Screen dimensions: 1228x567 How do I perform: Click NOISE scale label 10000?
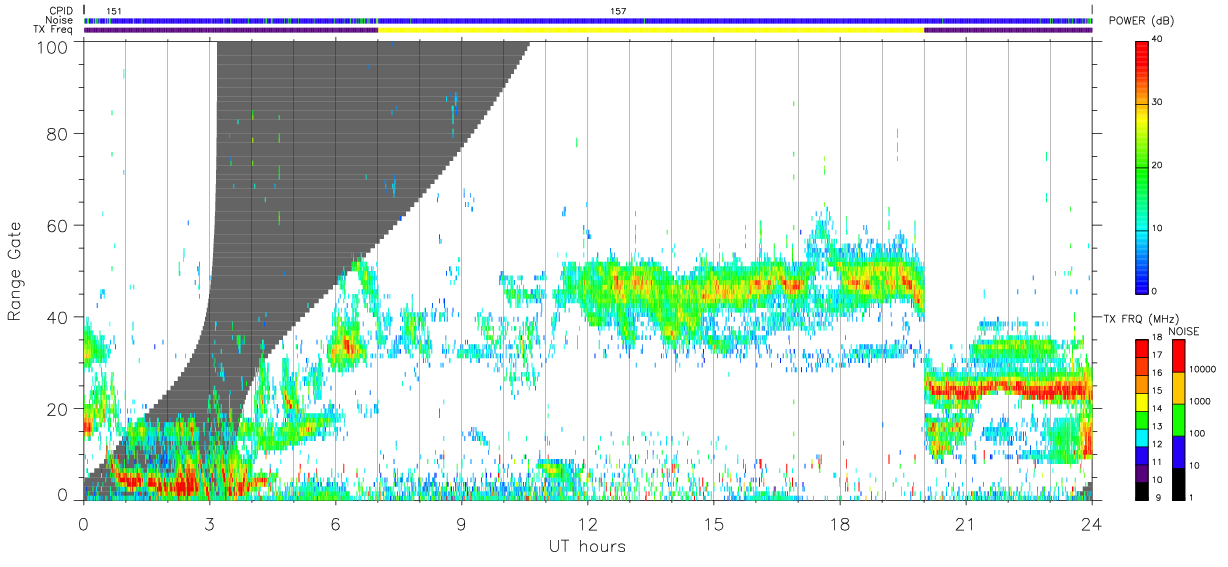coord(1203,370)
